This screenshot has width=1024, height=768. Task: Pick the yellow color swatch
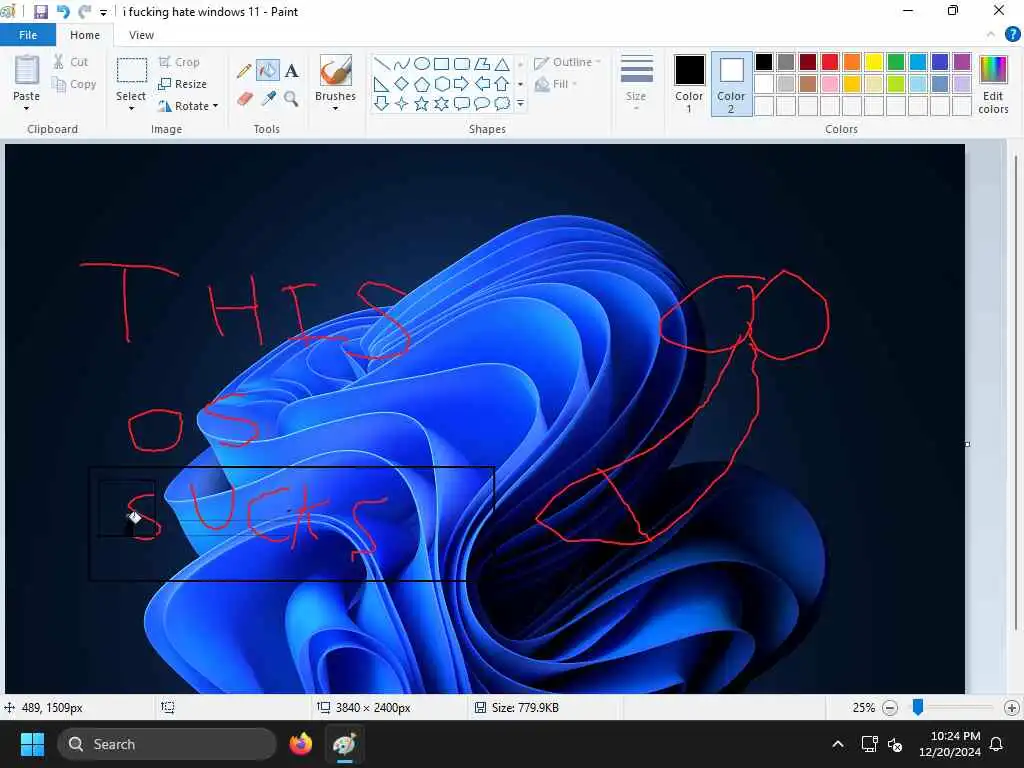(874, 62)
